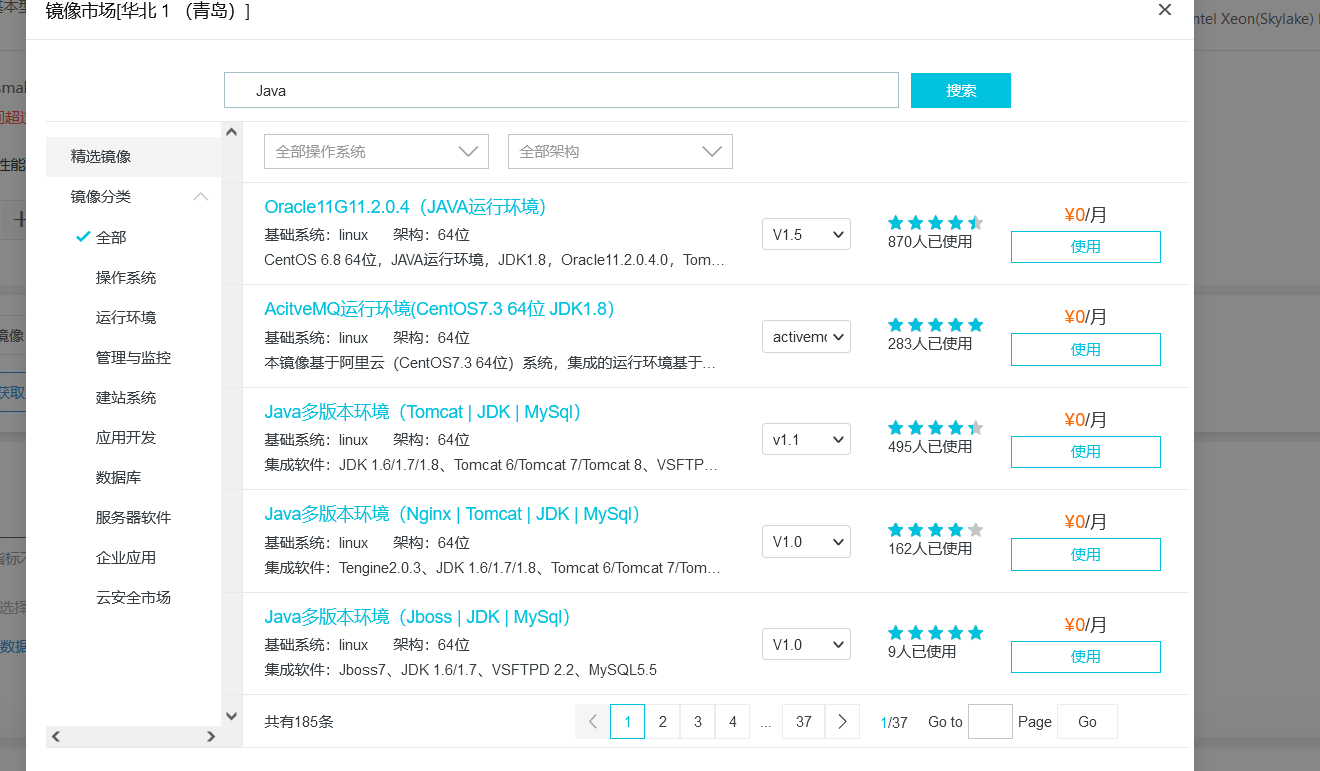The image size is (1320, 771).
Task: Click the star rating of Oracle11G image
Action: (936, 222)
